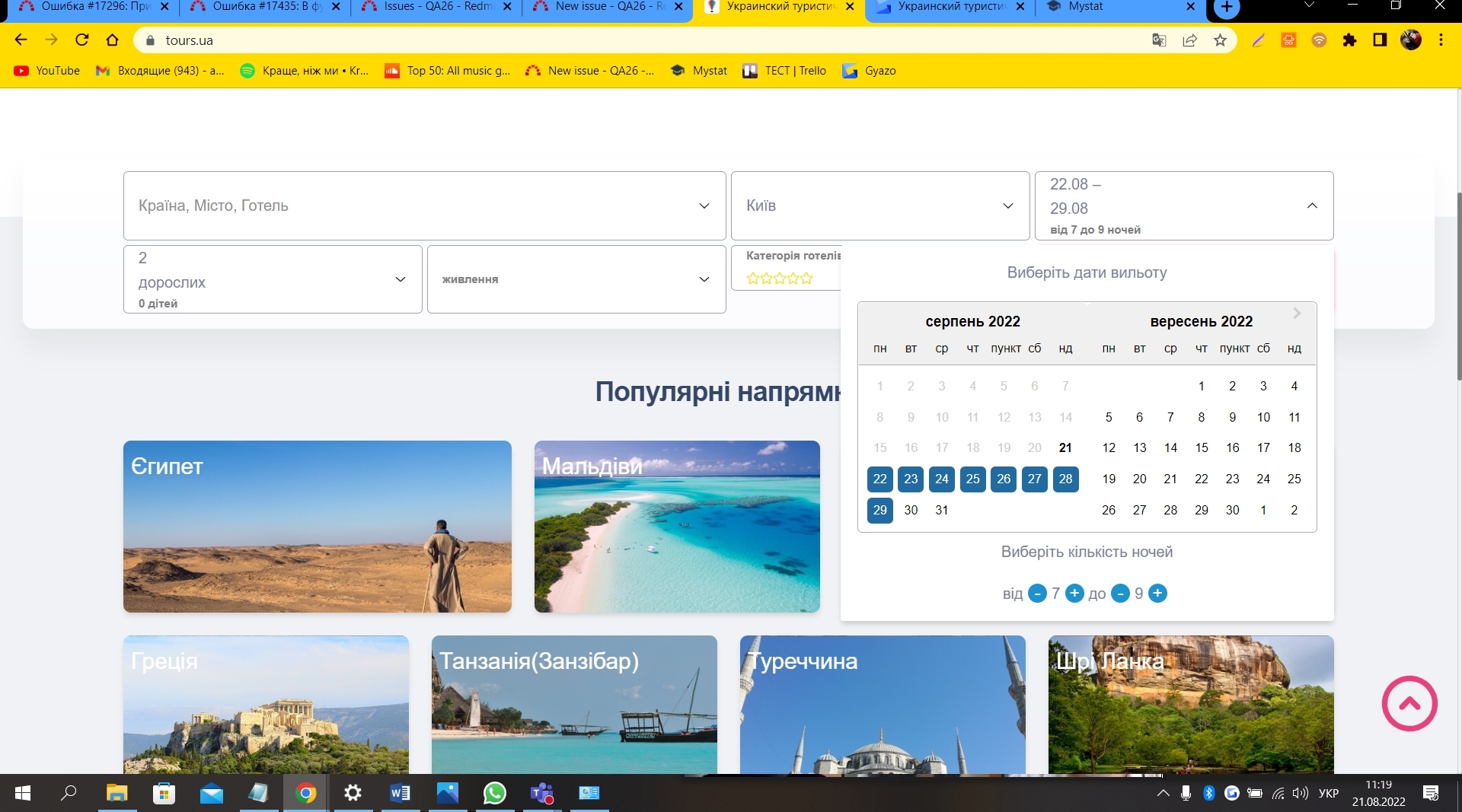Open Chrome's three-dot menu
1462x812 pixels.
[x=1441, y=40]
